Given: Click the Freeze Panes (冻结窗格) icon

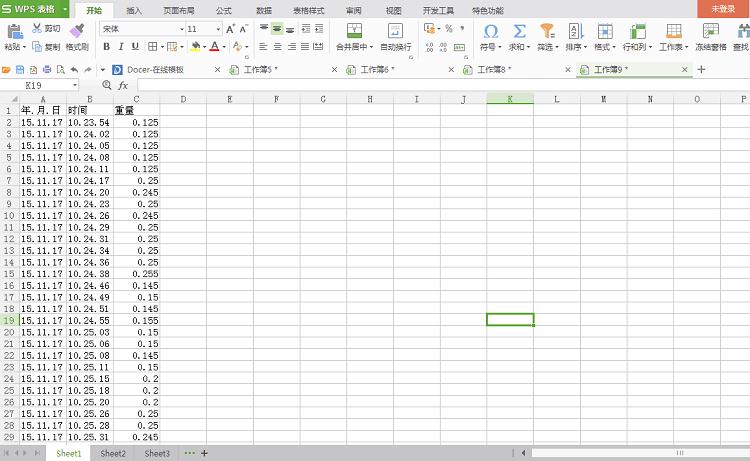Looking at the screenshot, I should (x=711, y=31).
